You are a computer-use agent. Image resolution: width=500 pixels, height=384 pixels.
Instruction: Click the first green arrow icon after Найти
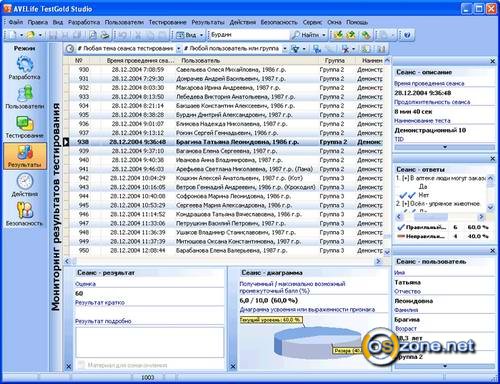coord(338,35)
